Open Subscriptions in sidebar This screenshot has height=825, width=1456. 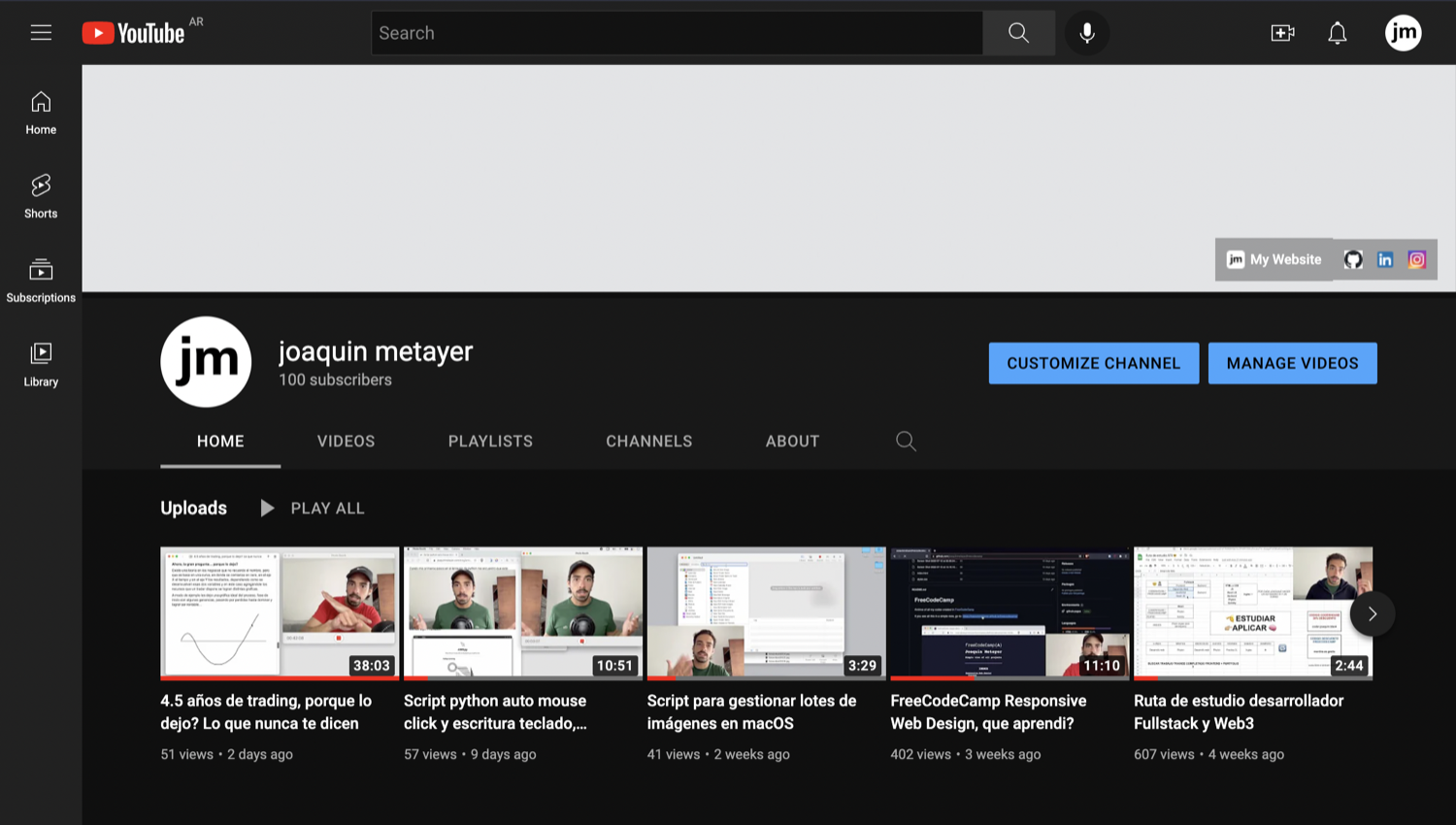pos(41,280)
